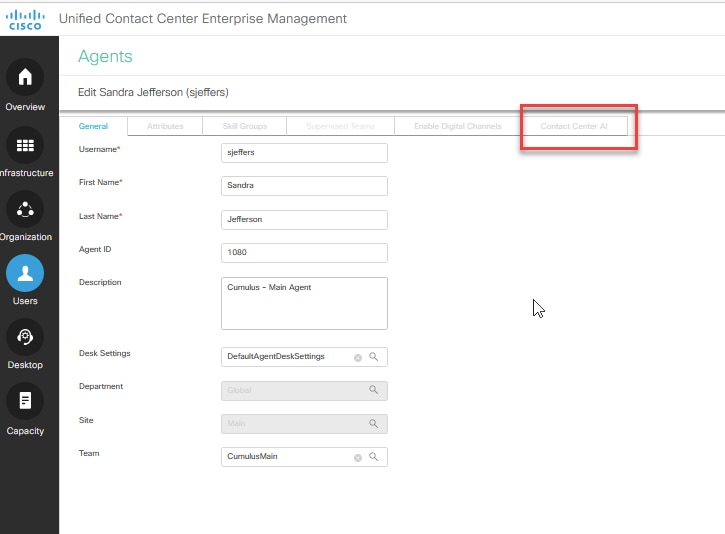Open the Infrastructure grid icon
The image size is (725, 534).
(25, 145)
